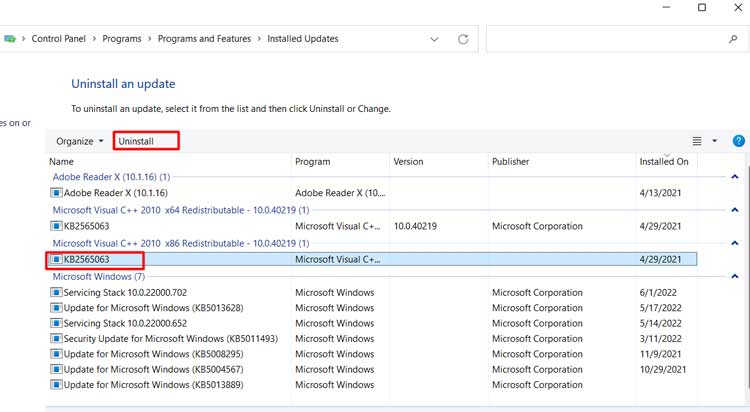
Task: Sort by the Name column header
Action: click(61, 162)
